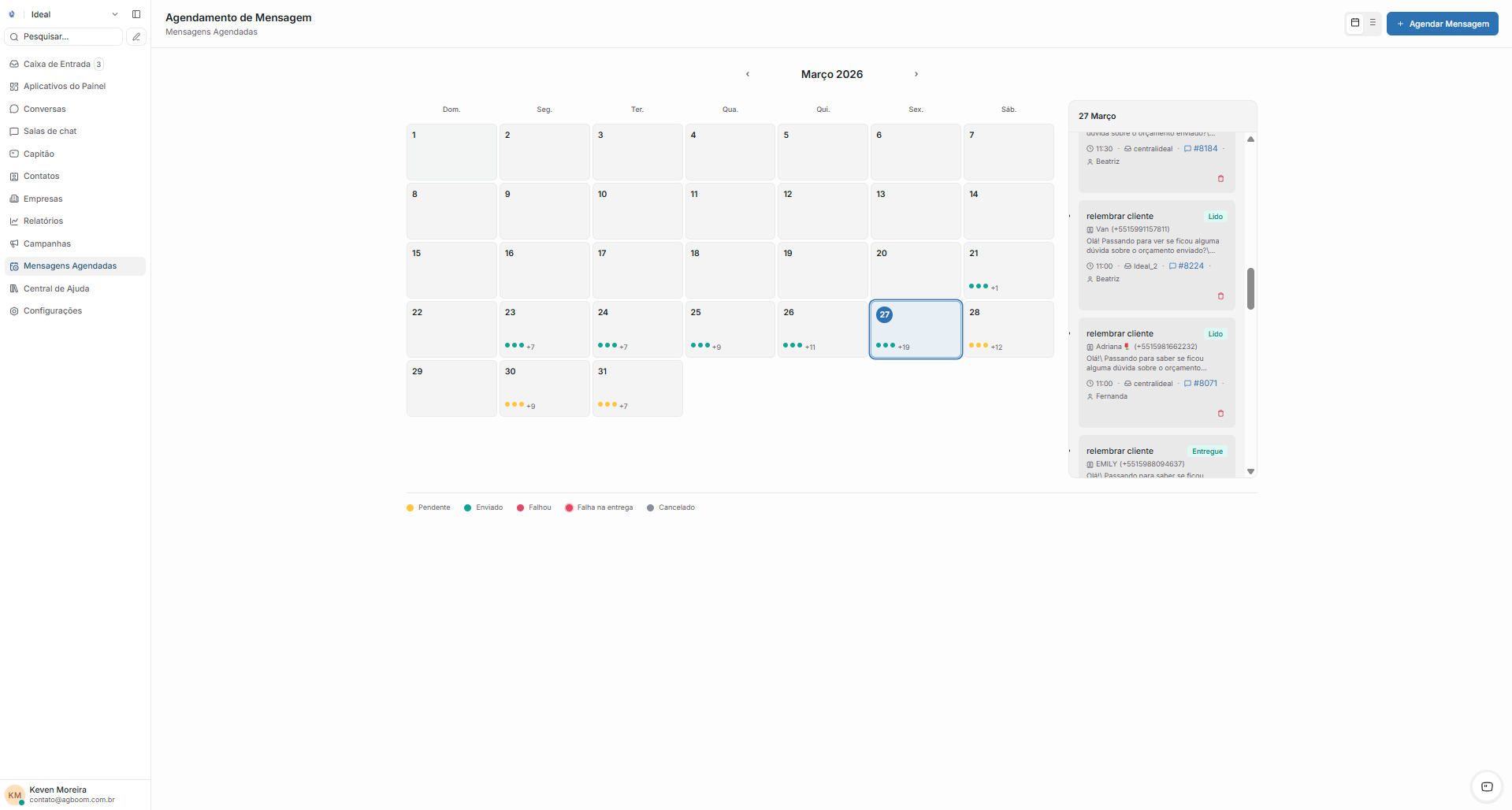Open Mensagens Agendadas menu entry
The image size is (1512, 810).
click(x=70, y=266)
